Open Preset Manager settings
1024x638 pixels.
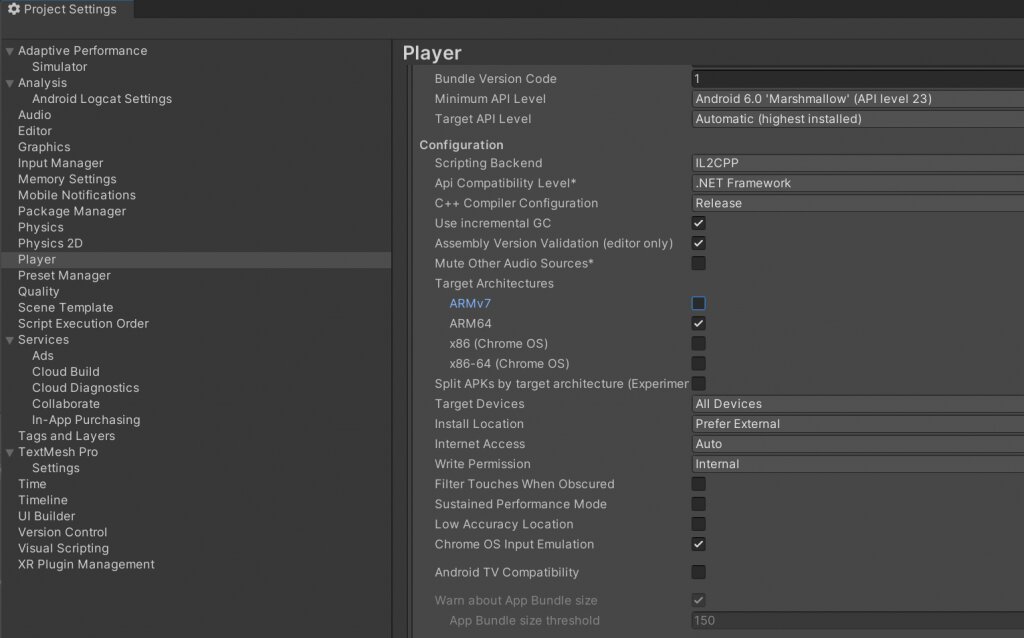[64, 276]
